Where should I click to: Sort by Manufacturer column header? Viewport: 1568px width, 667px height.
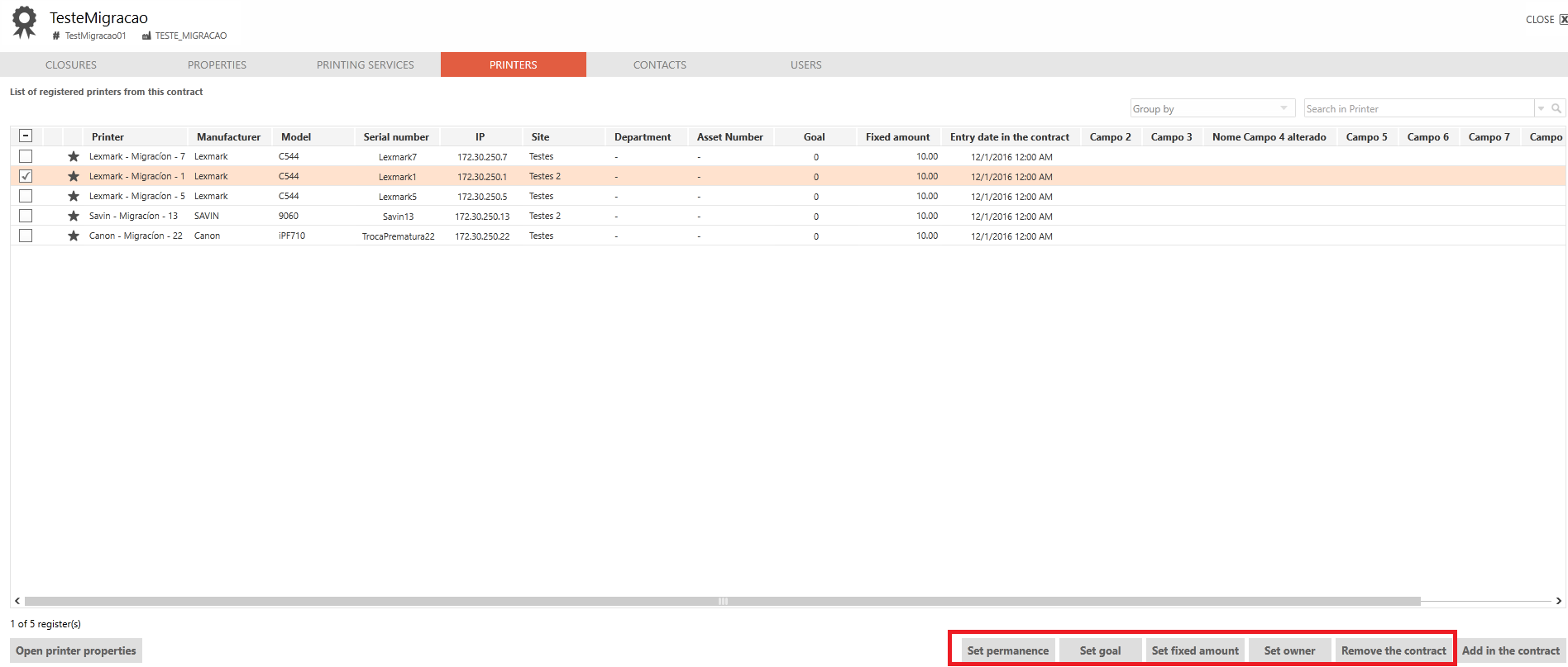(228, 137)
